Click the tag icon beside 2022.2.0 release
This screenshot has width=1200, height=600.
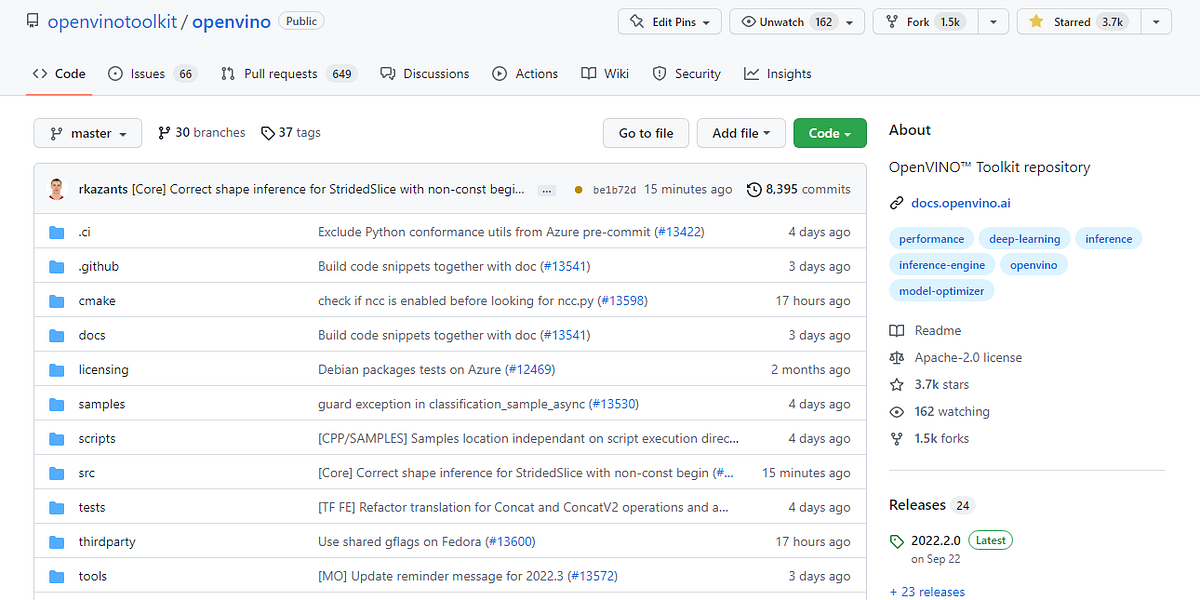pos(897,541)
